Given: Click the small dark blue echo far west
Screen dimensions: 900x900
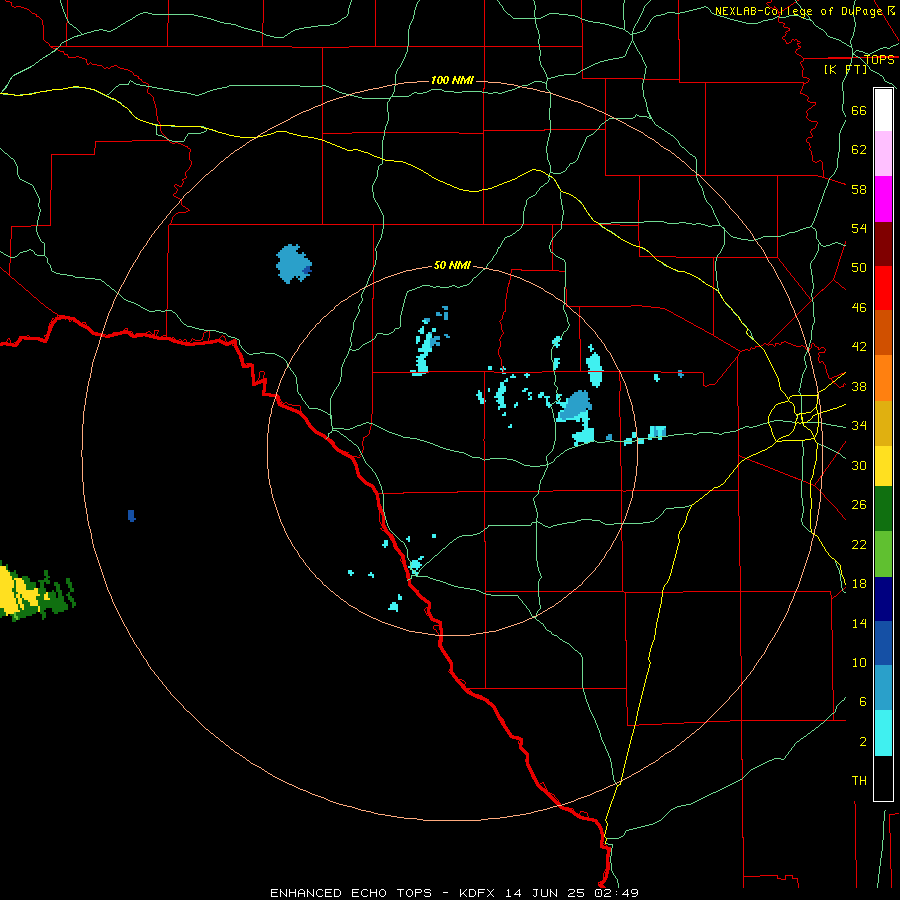Looking at the screenshot, I should click(x=131, y=515).
